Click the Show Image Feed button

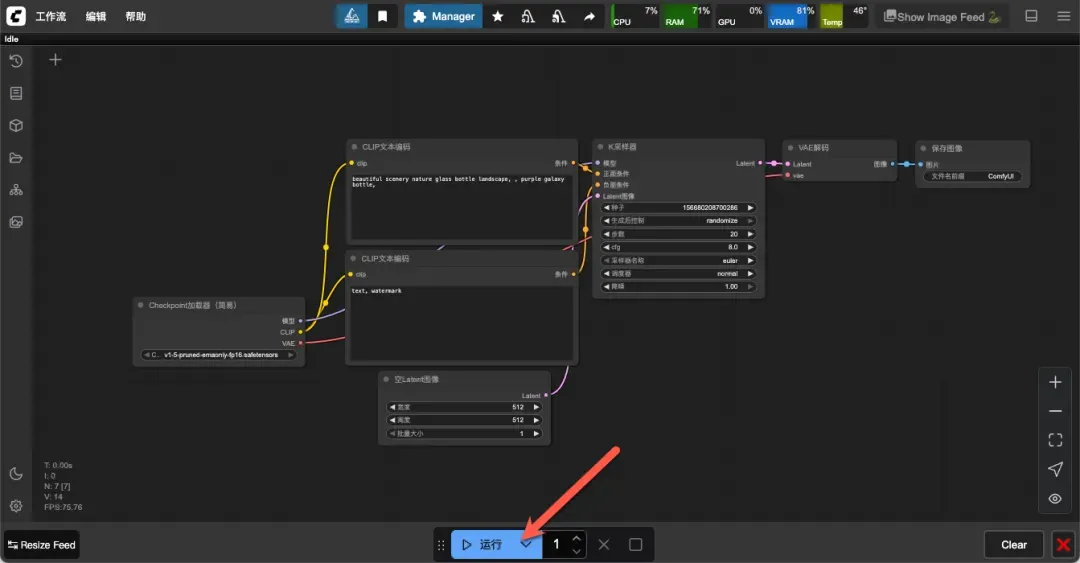942,17
